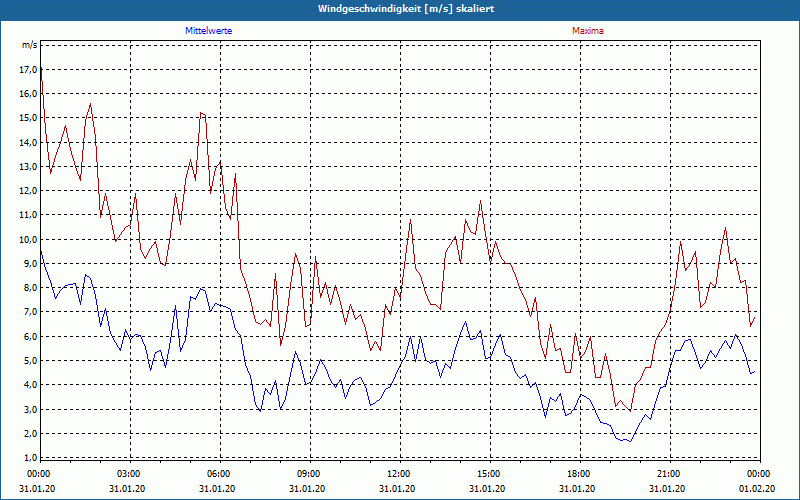Screen dimensions: 800x500
Task: Click the 14,0 y-axis value
Action: pyautogui.click(x=28, y=142)
